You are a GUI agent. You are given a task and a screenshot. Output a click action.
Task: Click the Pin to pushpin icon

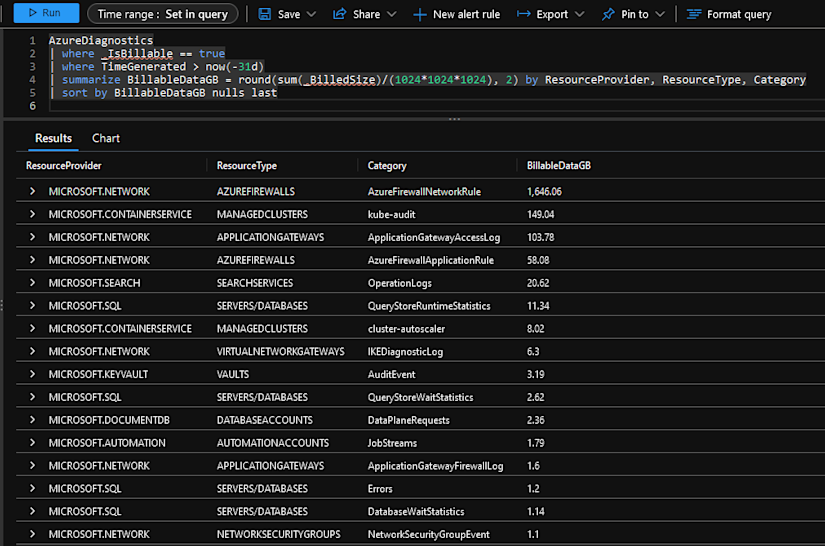click(x=608, y=14)
